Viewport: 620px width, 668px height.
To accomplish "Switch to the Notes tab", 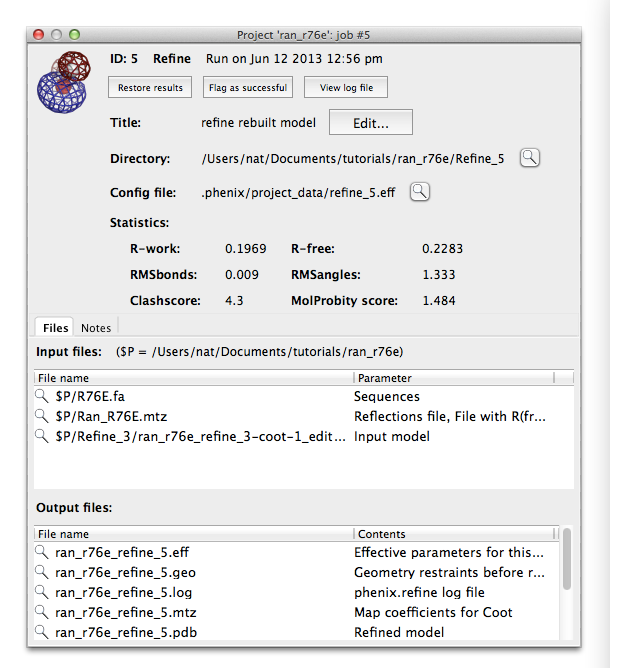I will coord(96,327).
